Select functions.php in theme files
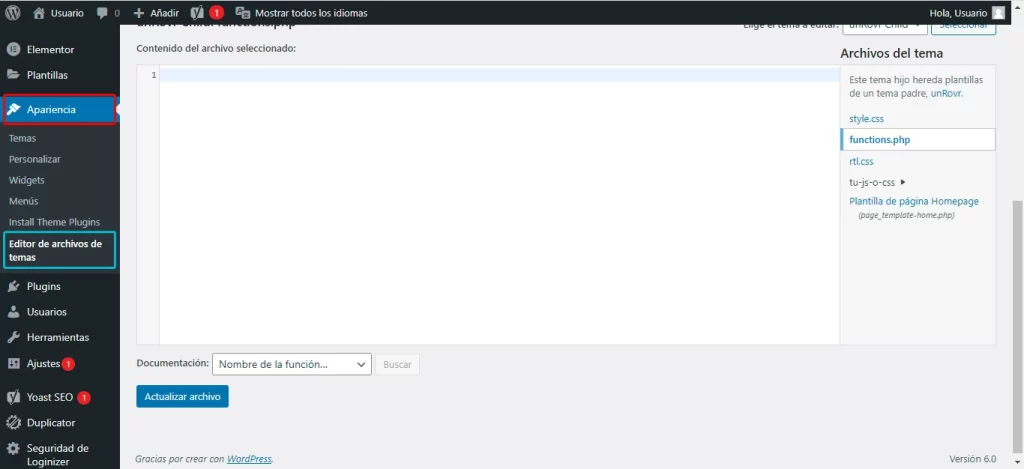The width and height of the screenshot is (1024, 469). (918, 139)
